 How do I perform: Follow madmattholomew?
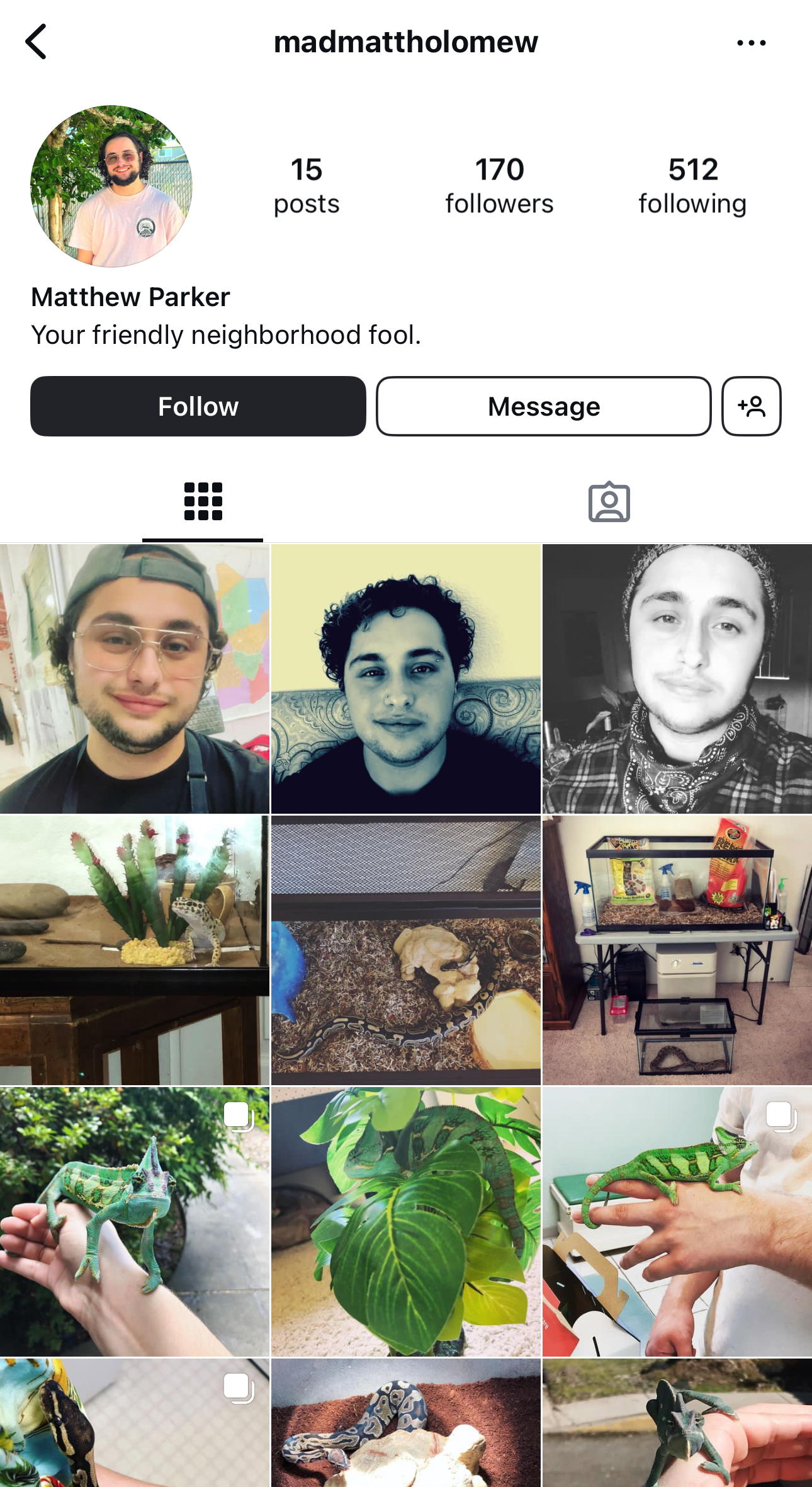198,406
